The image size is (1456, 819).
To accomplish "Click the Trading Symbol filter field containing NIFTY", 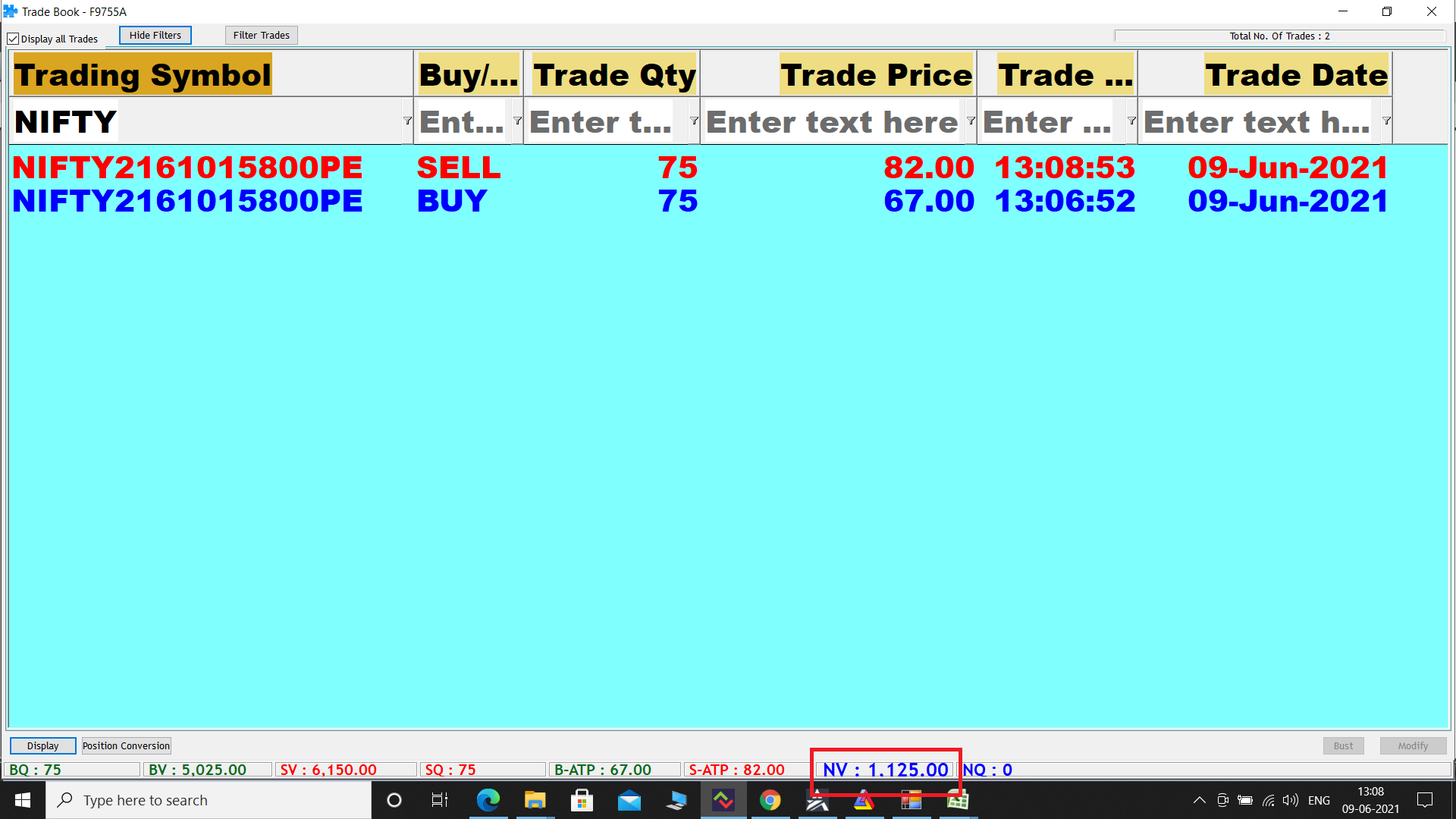I will click(x=206, y=121).
